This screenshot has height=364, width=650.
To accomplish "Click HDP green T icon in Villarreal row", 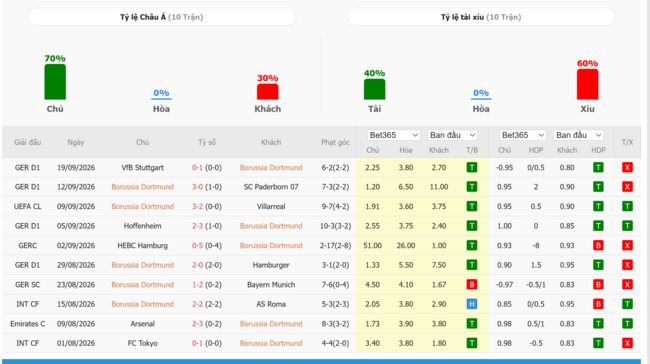I will click(598, 206).
